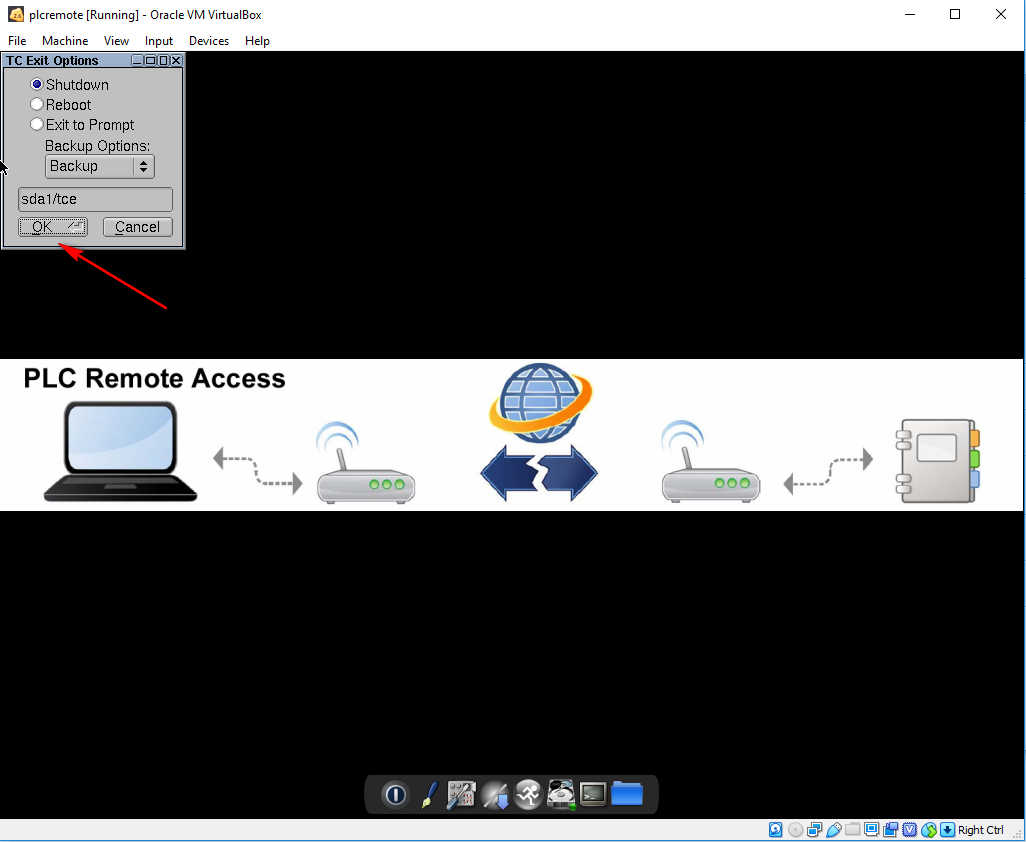Viewport: 1026px width, 842px height.
Task: Click the hard disk activity status icon
Action: (775, 830)
